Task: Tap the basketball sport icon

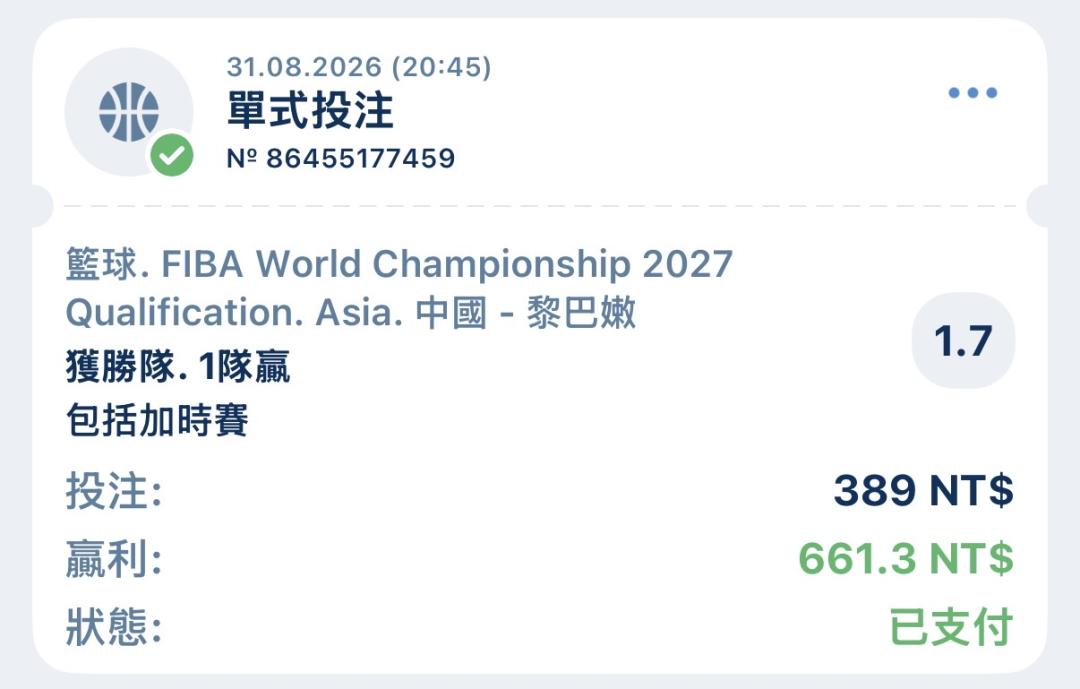Action: 129,112
